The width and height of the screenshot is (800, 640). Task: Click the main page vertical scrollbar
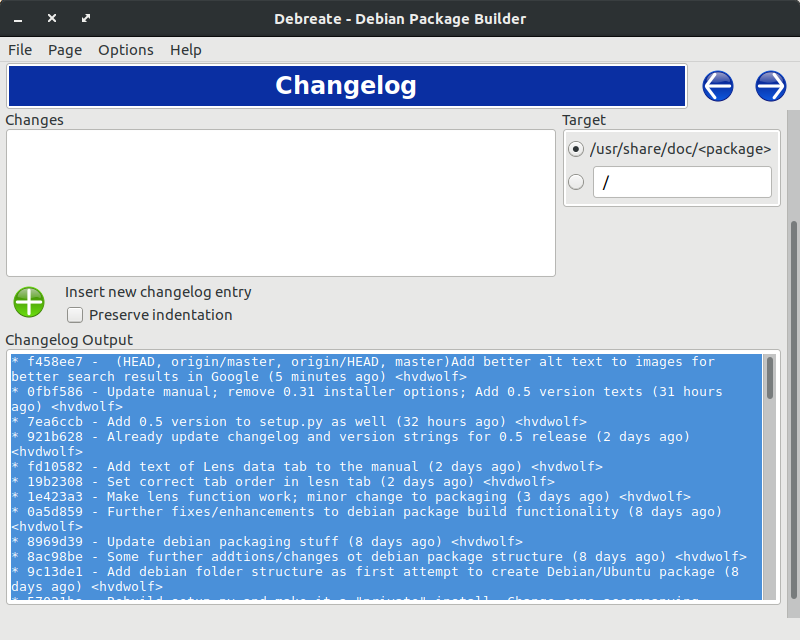pos(793,408)
